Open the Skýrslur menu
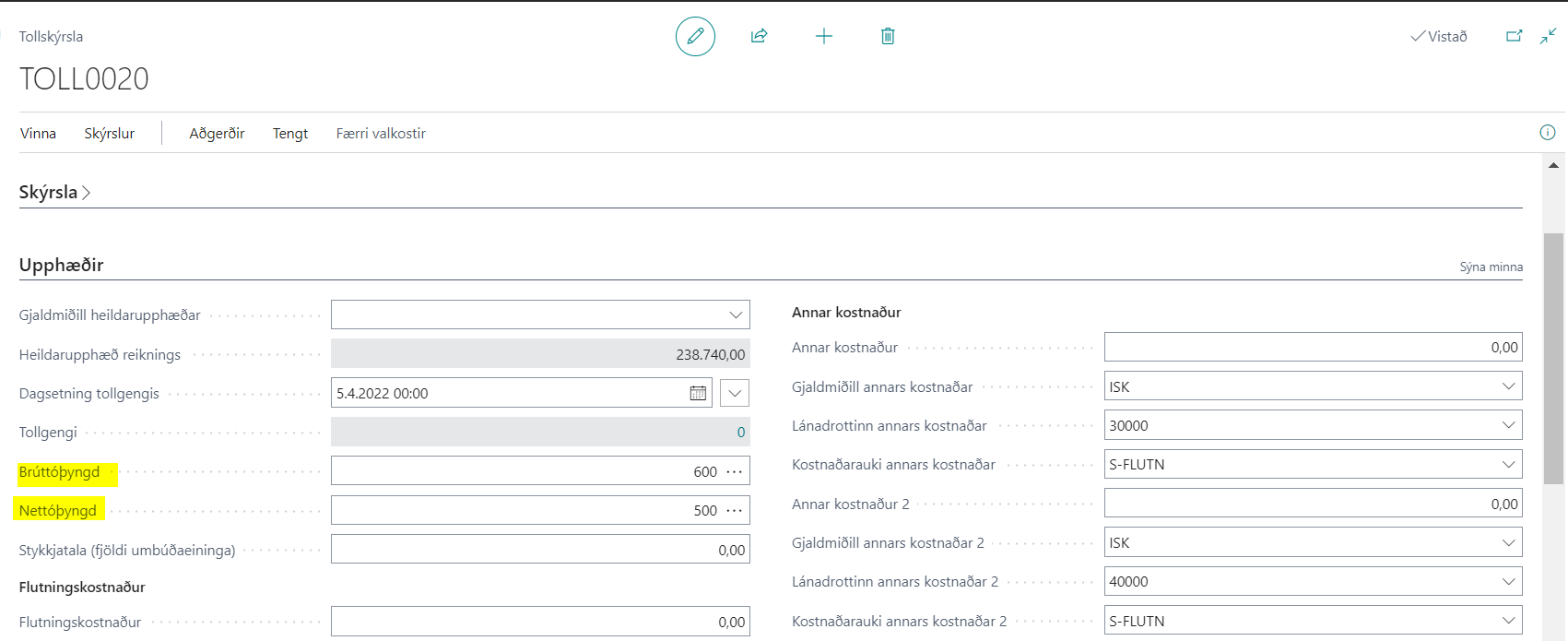The image size is (1568, 641). click(109, 134)
